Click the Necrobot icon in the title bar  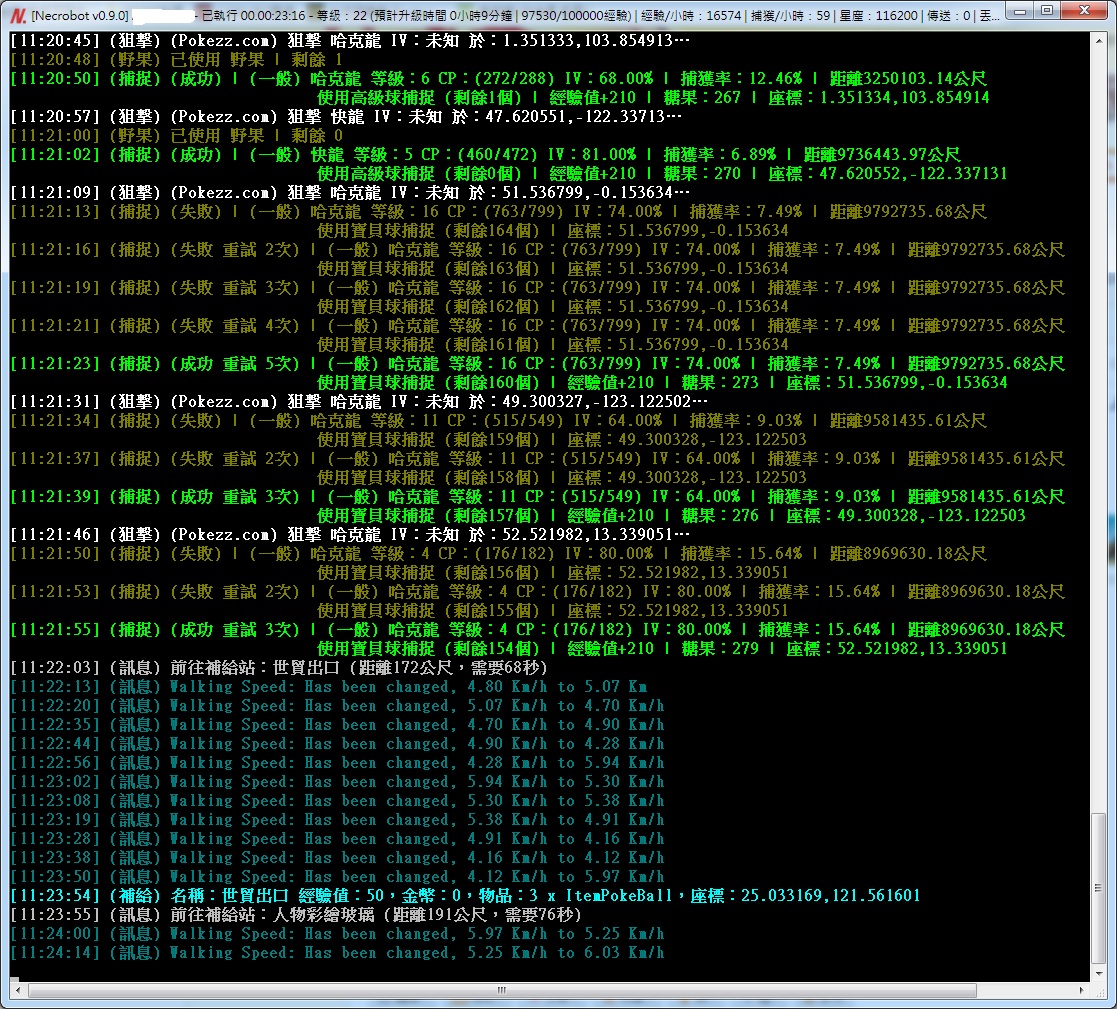pyautogui.click(x=17, y=15)
